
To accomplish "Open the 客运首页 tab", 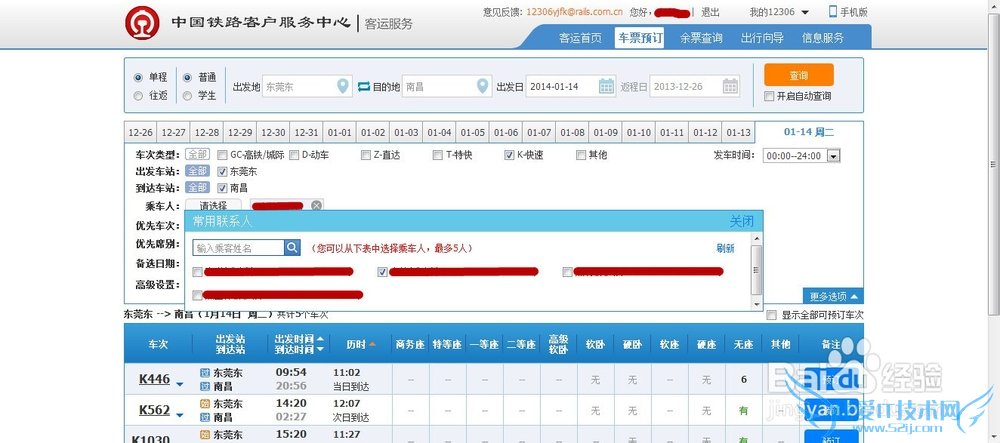I will coord(580,38).
